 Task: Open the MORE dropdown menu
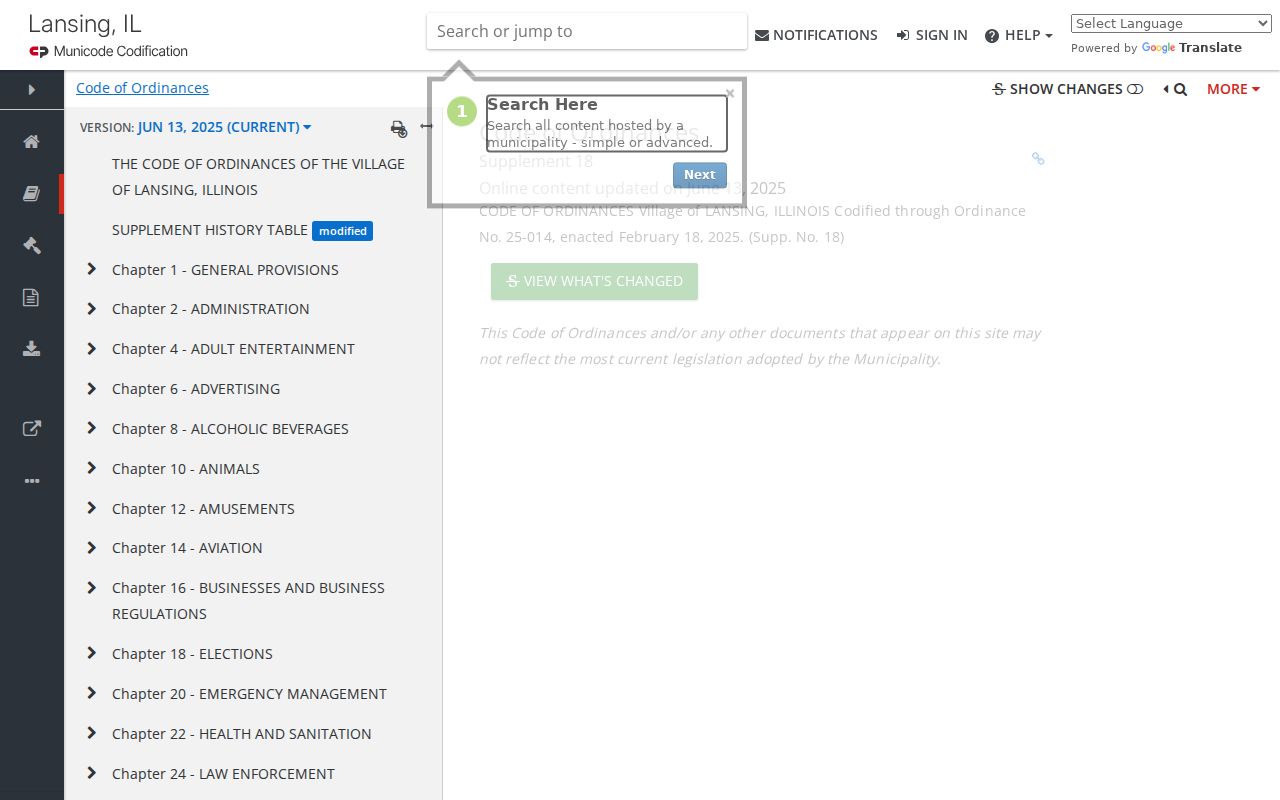click(x=1233, y=89)
